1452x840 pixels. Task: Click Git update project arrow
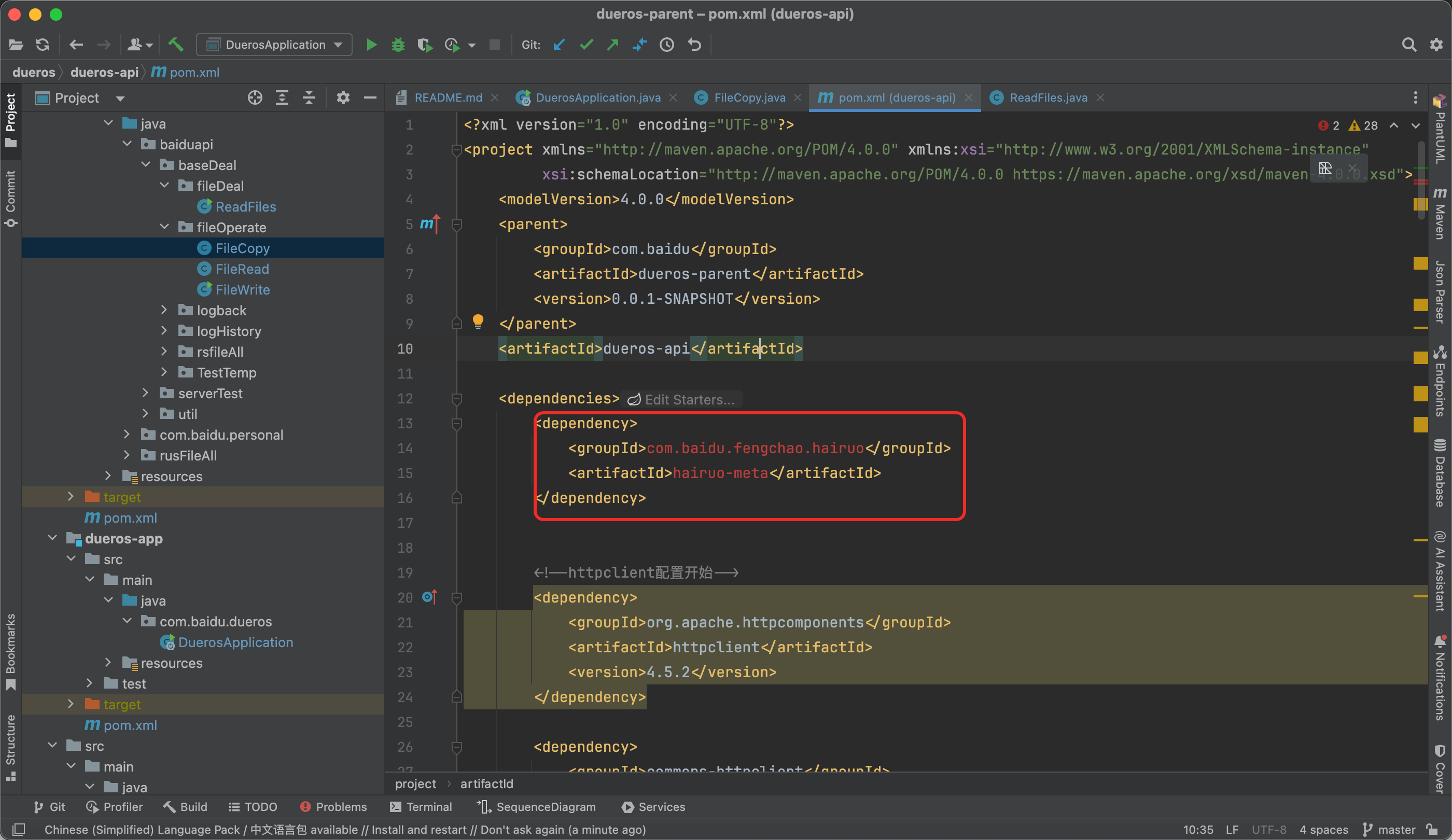(x=559, y=45)
